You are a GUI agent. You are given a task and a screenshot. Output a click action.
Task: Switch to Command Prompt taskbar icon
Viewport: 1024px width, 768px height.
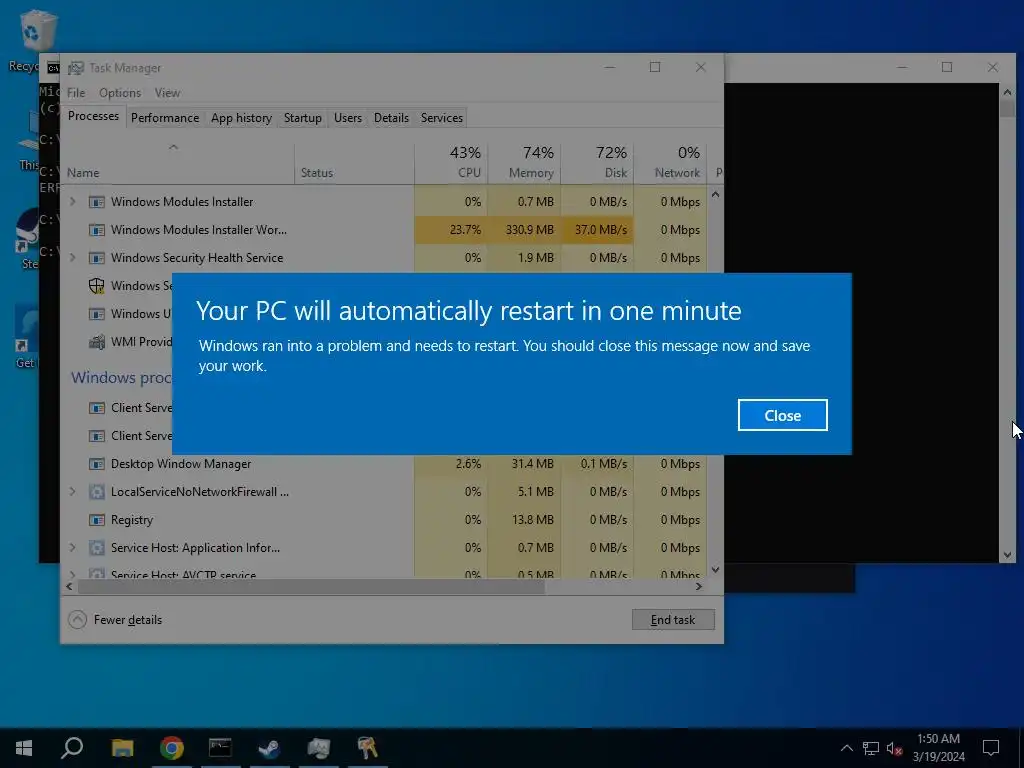click(220, 748)
